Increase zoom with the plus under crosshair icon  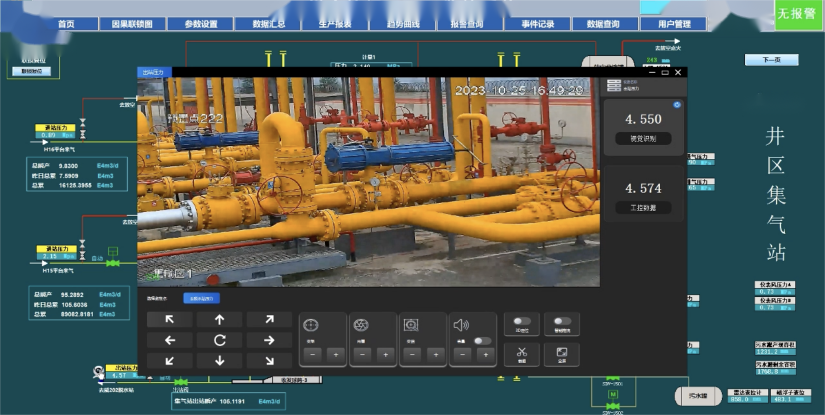(x=335, y=354)
